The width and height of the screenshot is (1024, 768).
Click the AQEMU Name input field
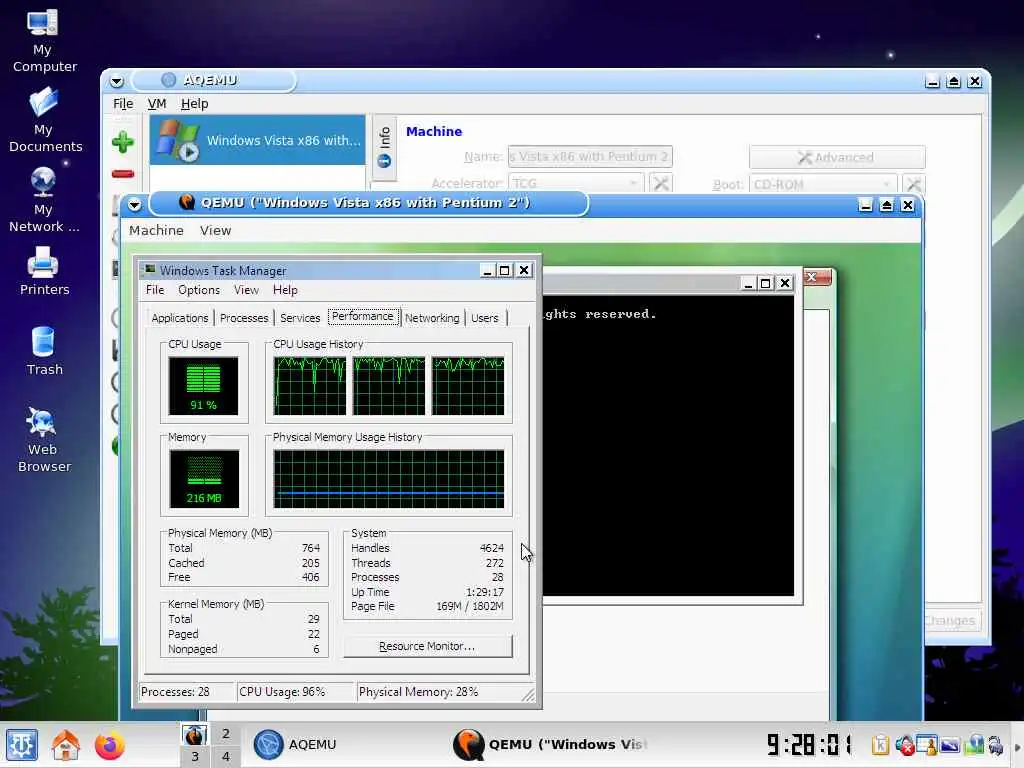coord(590,157)
